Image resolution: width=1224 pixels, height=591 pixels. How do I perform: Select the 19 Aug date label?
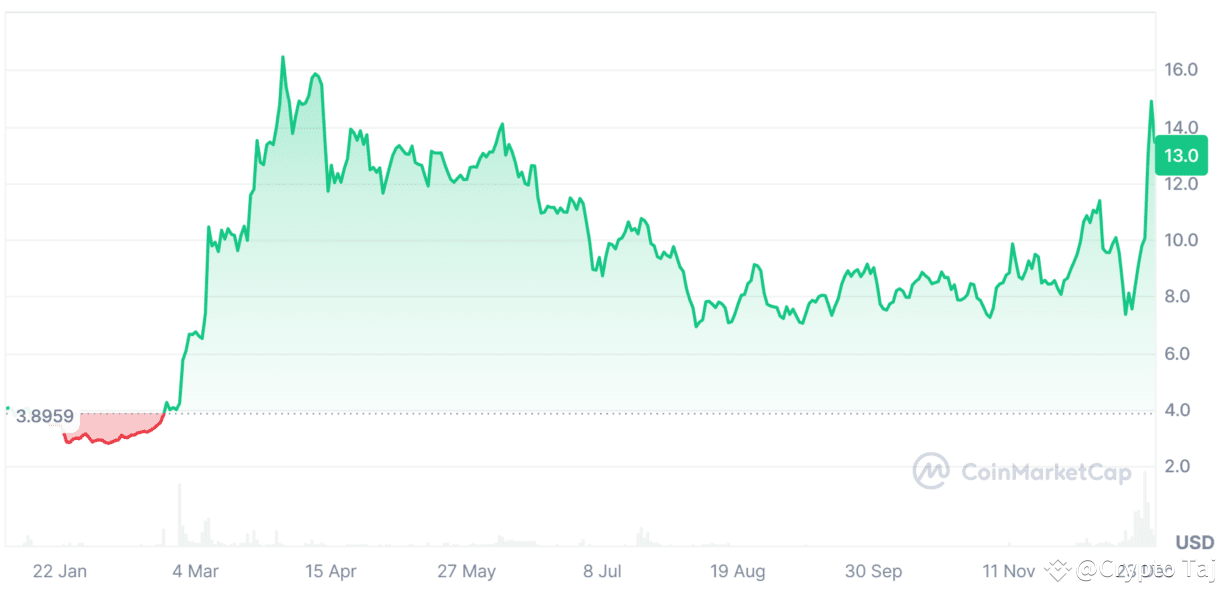[738, 572]
